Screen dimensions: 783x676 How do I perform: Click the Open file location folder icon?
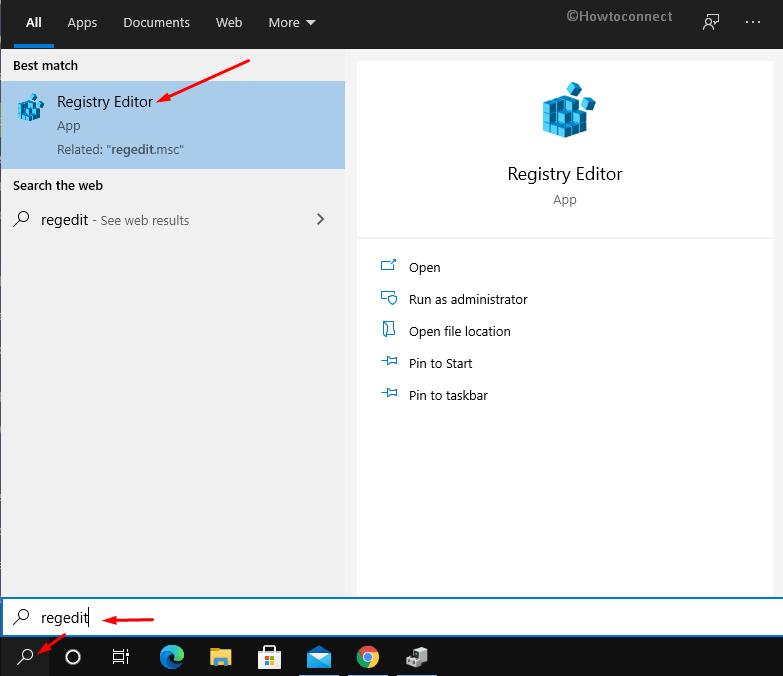point(389,329)
